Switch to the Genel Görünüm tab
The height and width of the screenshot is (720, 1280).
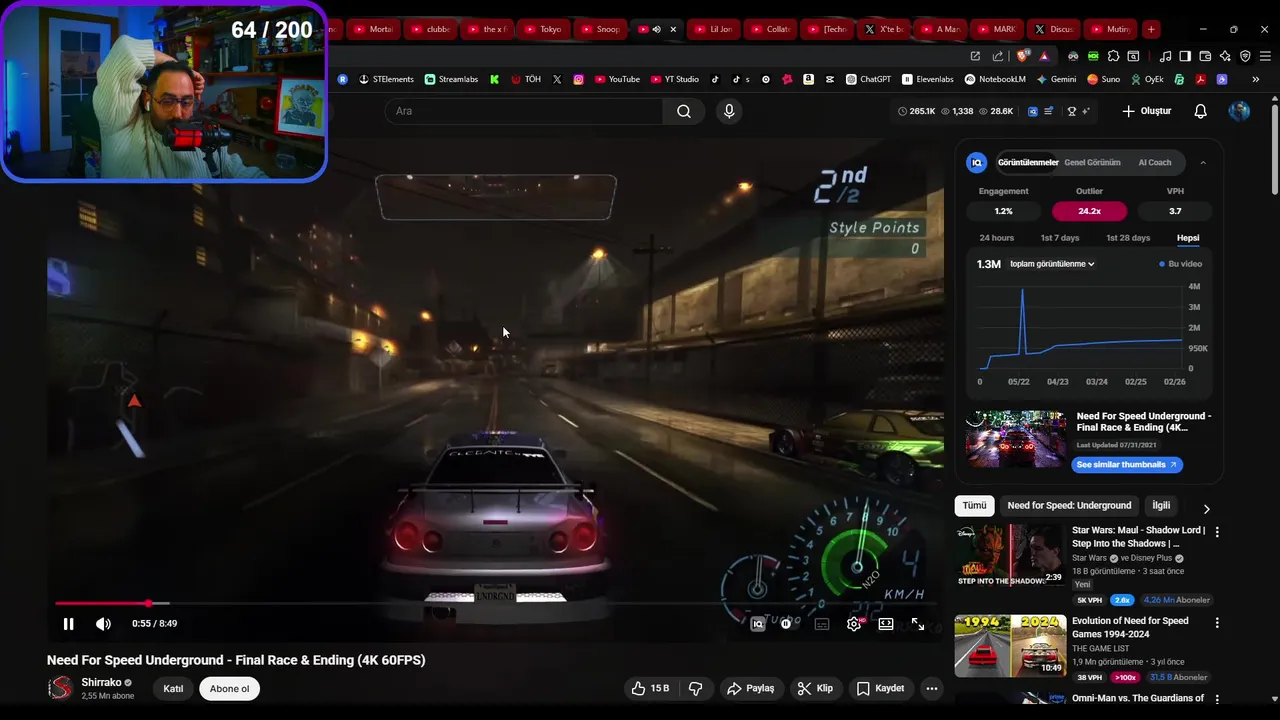[x=1092, y=162]
